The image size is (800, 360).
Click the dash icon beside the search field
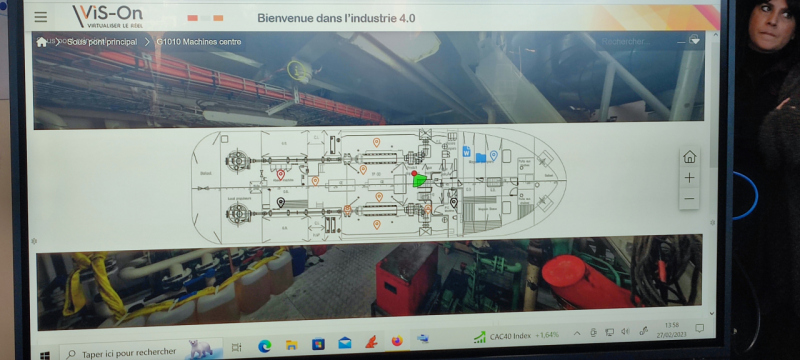click(x=681, y=43)
